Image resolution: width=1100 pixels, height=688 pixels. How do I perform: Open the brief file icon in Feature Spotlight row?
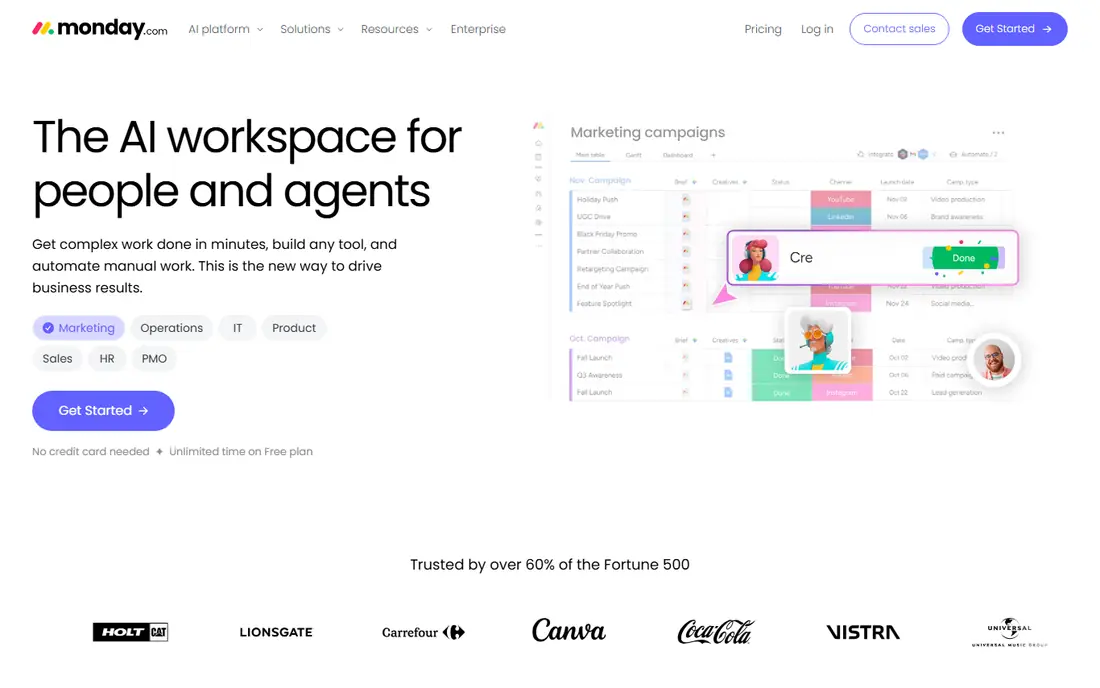coord(686,304)
